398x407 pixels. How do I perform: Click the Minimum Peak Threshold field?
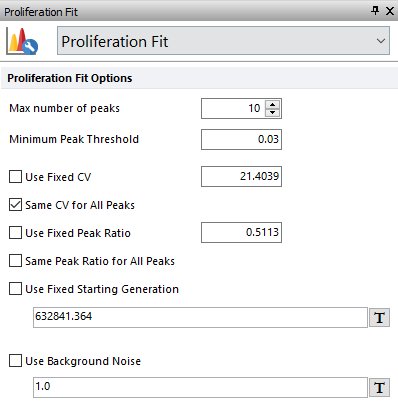click(241, 139)
